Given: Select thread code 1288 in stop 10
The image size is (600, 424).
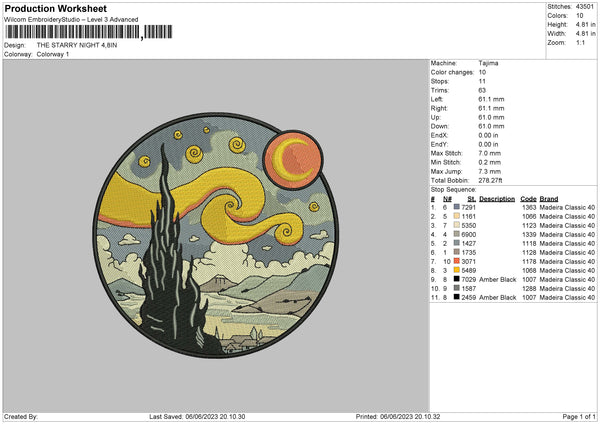Looking at the screenshot, I should point(529,289).
